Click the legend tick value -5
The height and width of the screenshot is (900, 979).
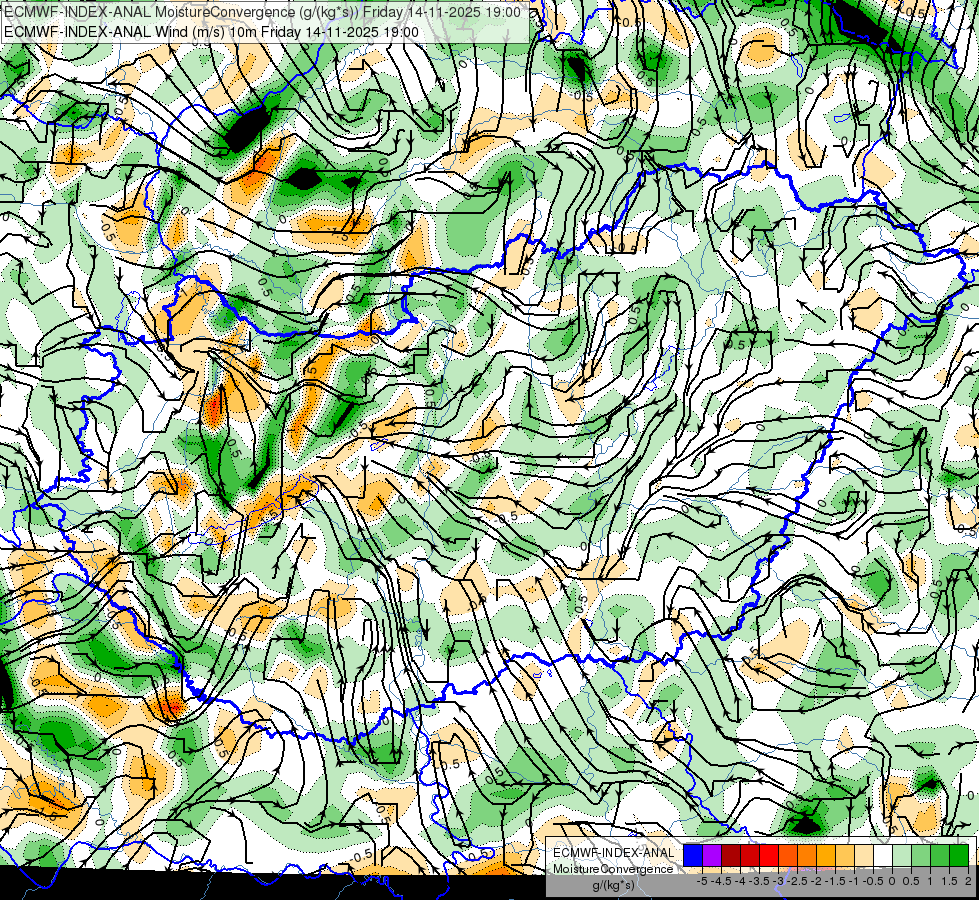click(x=702, y=881)
